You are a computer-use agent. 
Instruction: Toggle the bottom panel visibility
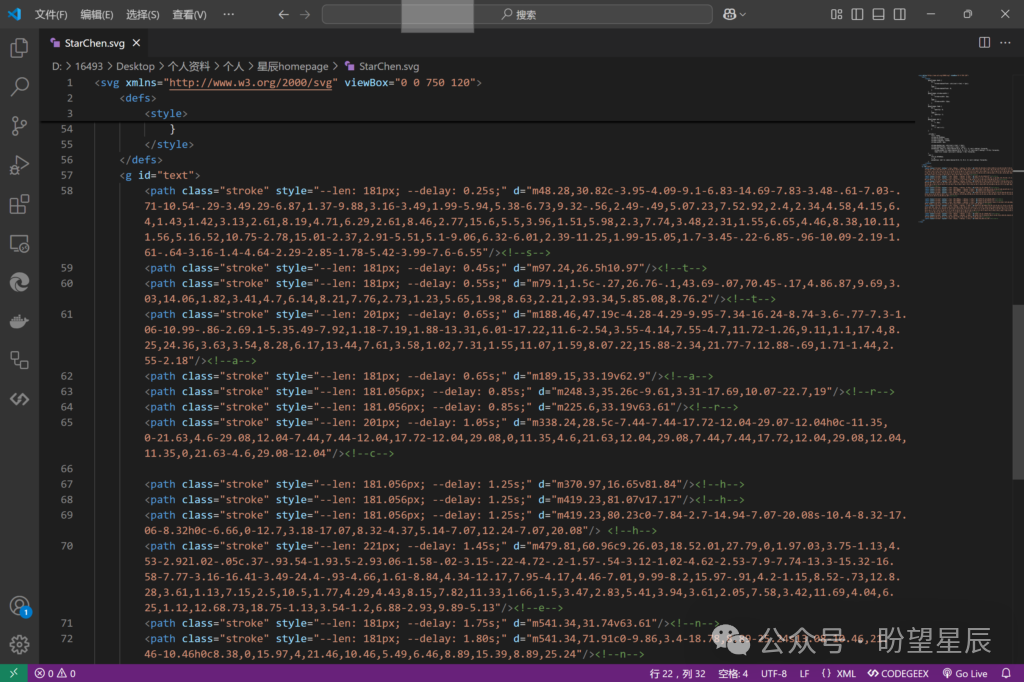point(878,14)
